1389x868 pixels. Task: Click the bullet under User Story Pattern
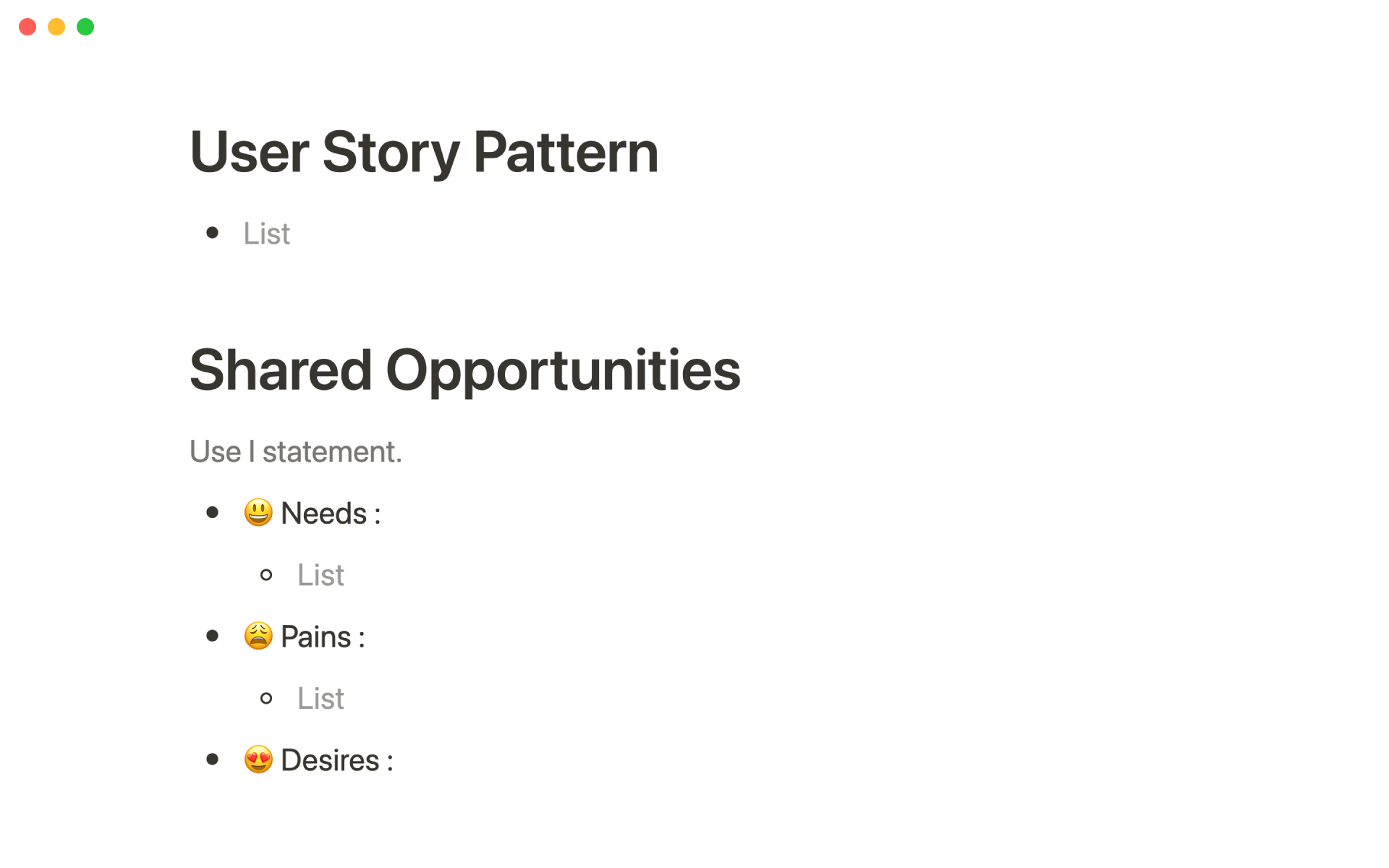pyautogui.click(x=212, y=233)
